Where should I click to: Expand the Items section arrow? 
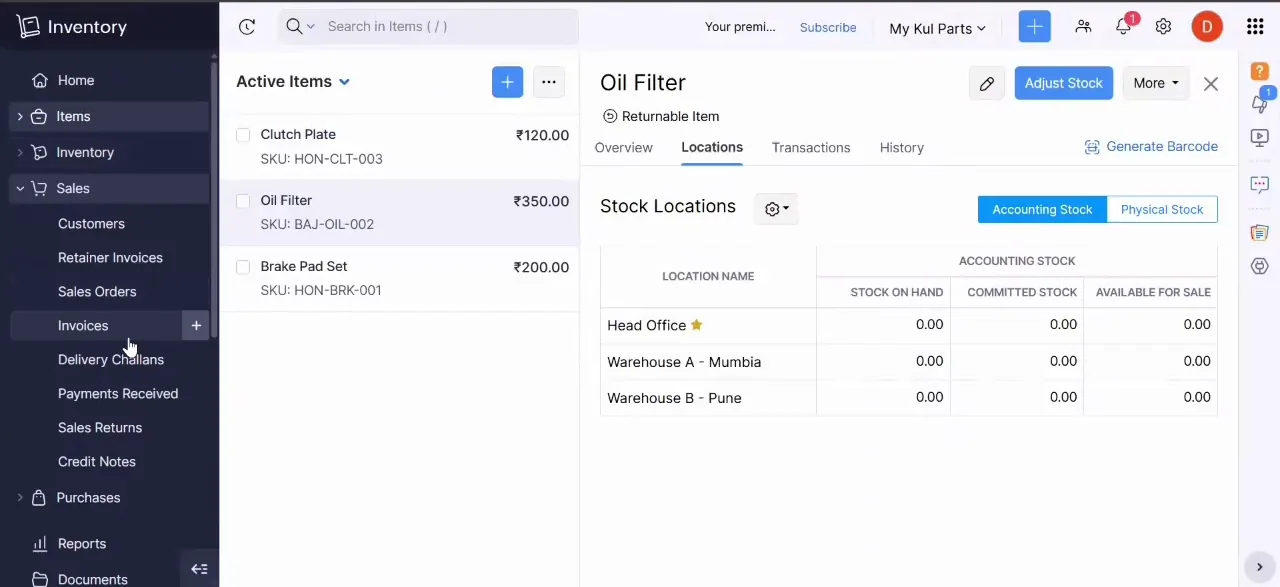coord(20,117)
